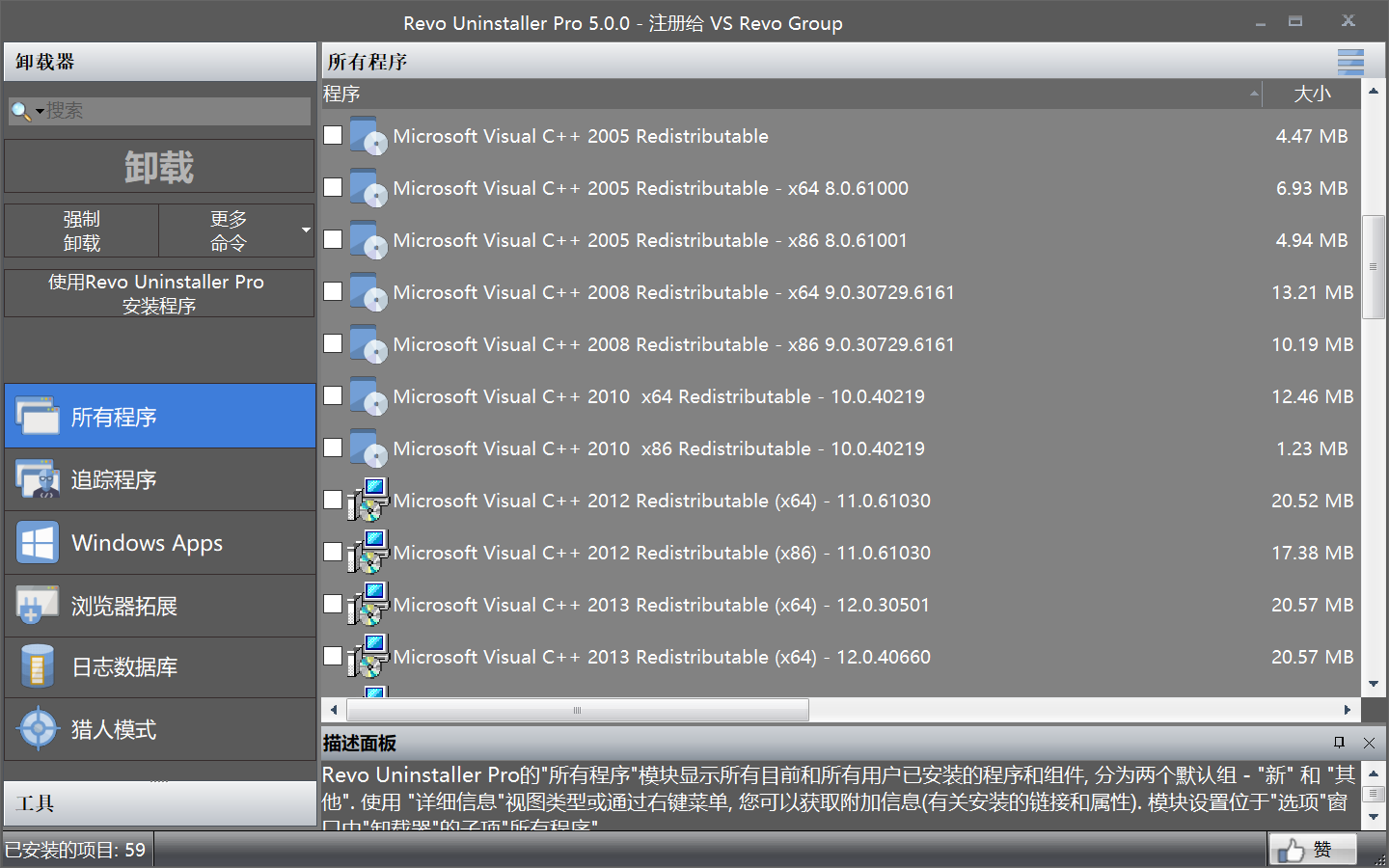Click the All Programs (所有程序) sidebar icon
The height and width of the screenshot is (868, 1389).
[x=38, y=417]
